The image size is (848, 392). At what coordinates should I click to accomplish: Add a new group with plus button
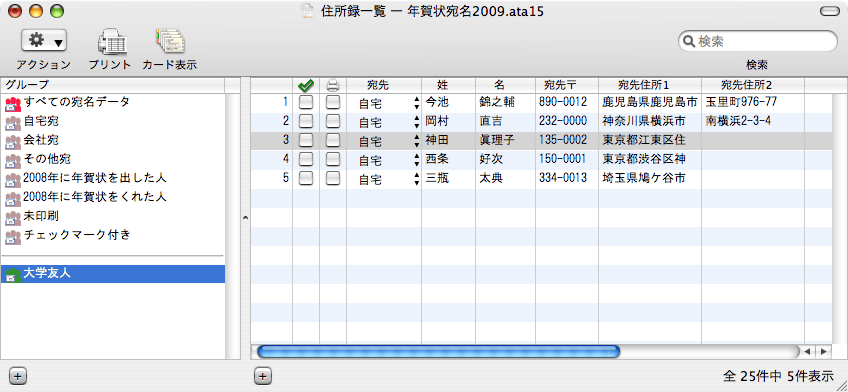(x=17, y=376)
